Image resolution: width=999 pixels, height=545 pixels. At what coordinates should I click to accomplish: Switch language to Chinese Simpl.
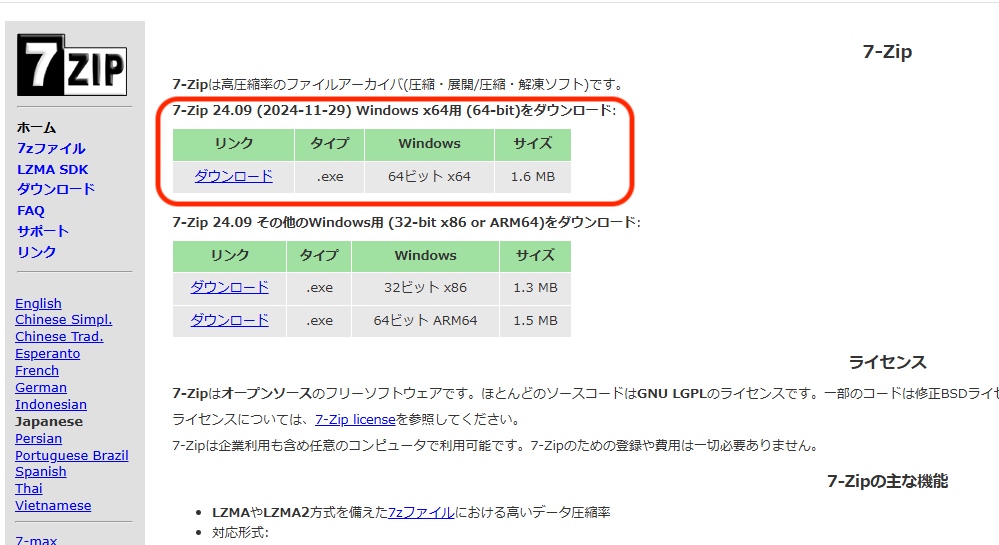pyautogui.click(x=63, y=320)
